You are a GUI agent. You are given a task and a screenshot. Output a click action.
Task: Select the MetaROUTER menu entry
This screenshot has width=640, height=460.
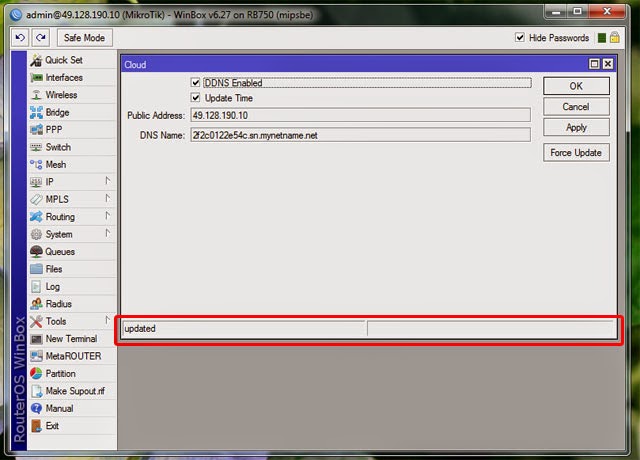[72, 356]
